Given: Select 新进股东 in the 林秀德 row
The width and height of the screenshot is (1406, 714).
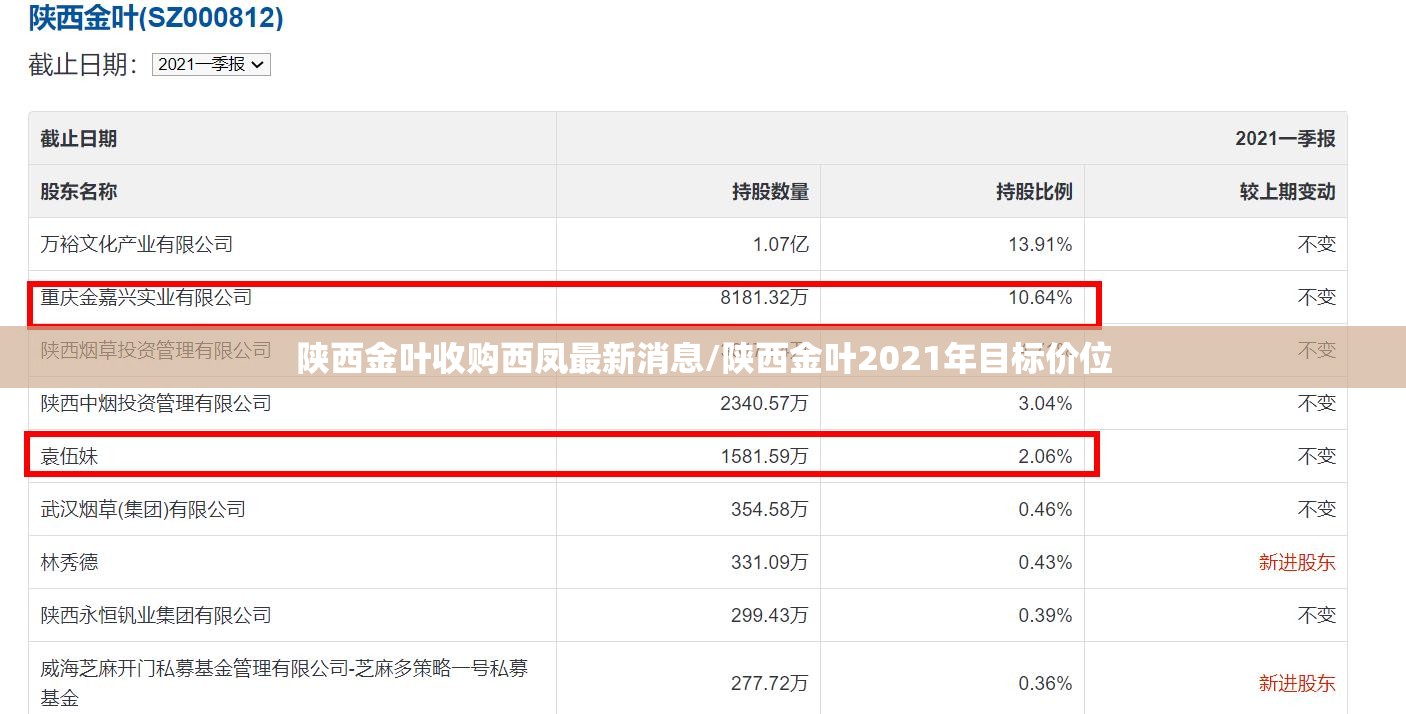Looking at the screenshot, I should pos(1297,562).
